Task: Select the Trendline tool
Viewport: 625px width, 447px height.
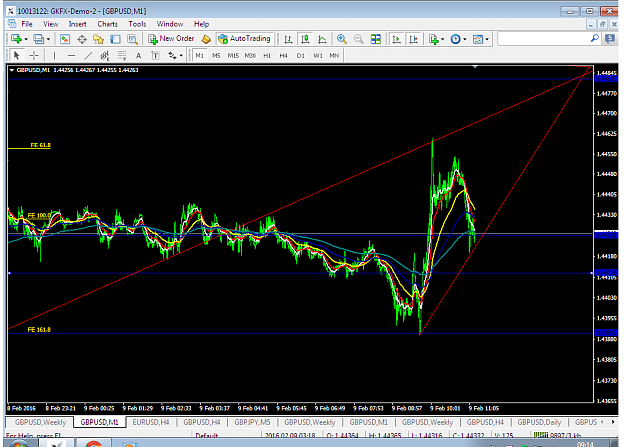Action: (88, 55)
